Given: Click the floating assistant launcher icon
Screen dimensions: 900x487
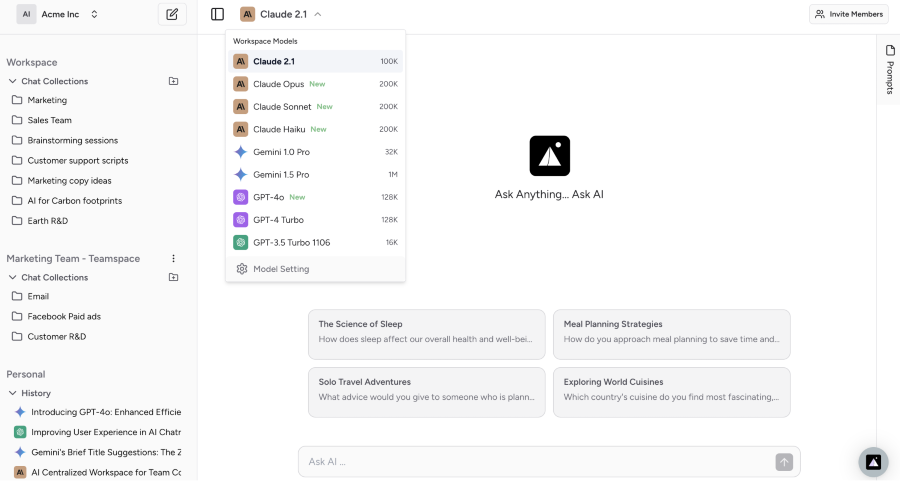Looking at the screenshot, I should pyautogui.click(x=874, y=462).
